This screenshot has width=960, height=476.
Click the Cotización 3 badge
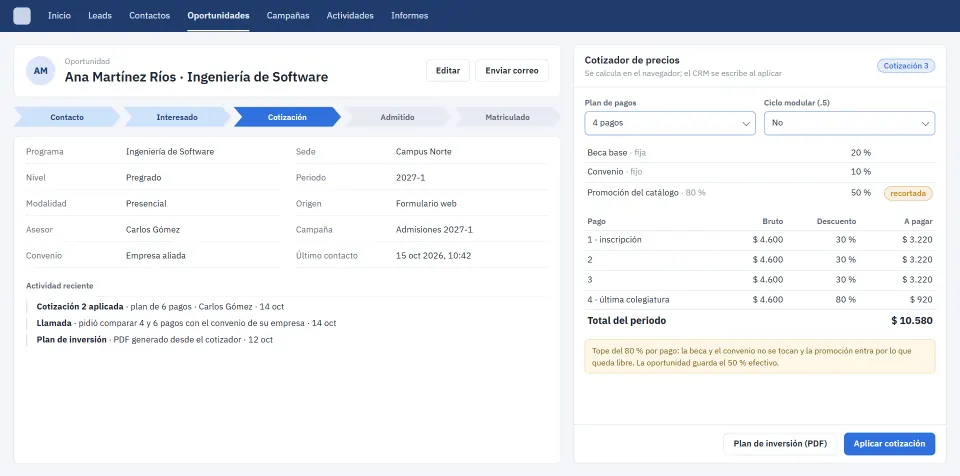point(906,66)
